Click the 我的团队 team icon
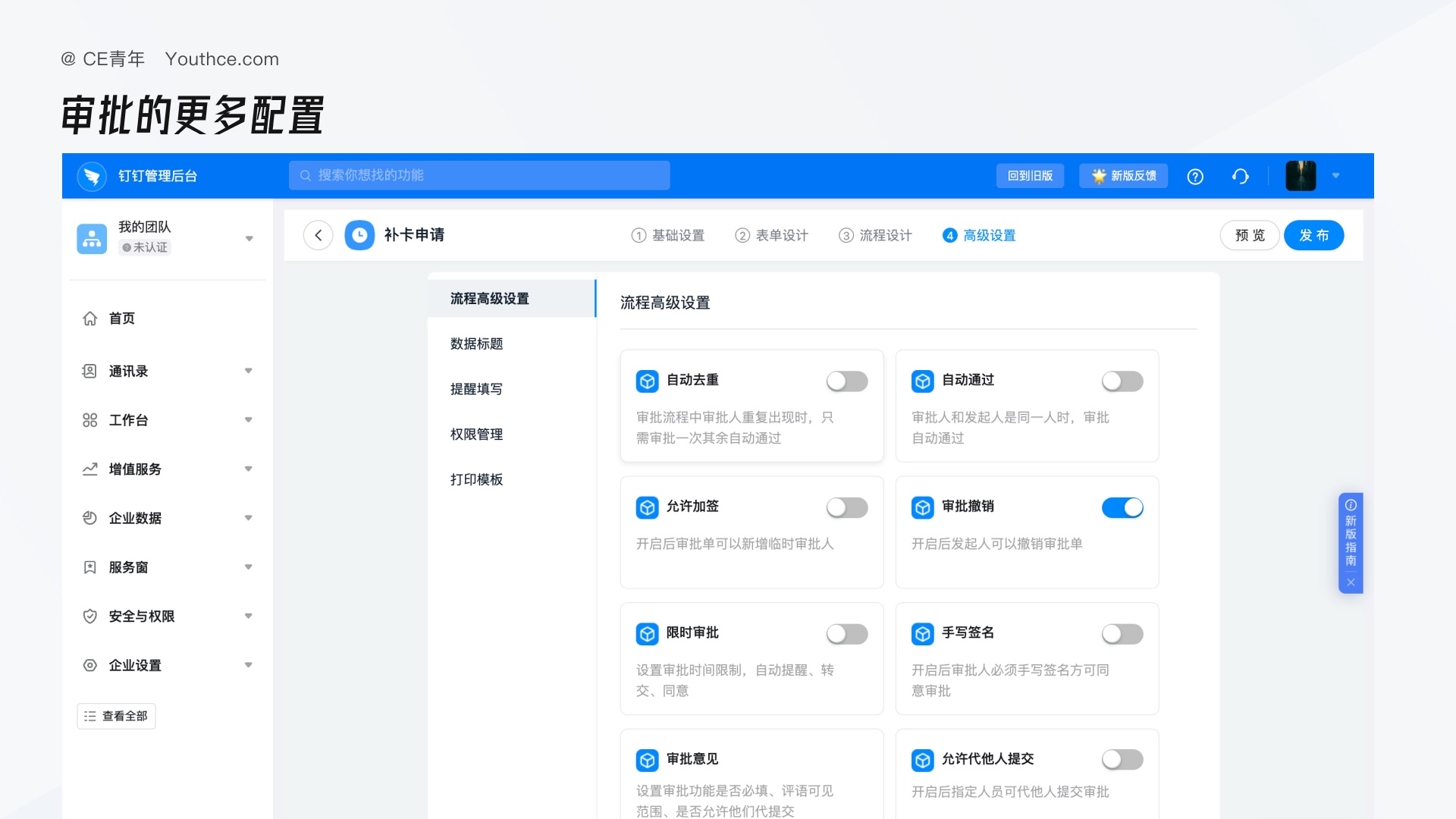The height and width of the screenshot is (819, 1456). (92, 238)
